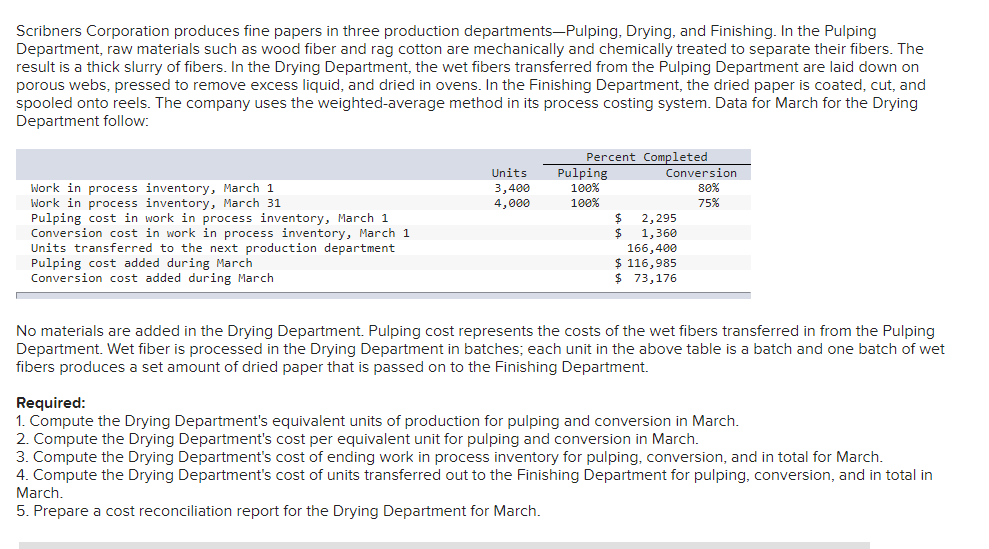The height and width of the screenshot is (549, 989).
Task: Click the 'Required:' heading
Action: click(x=50, y=403)
